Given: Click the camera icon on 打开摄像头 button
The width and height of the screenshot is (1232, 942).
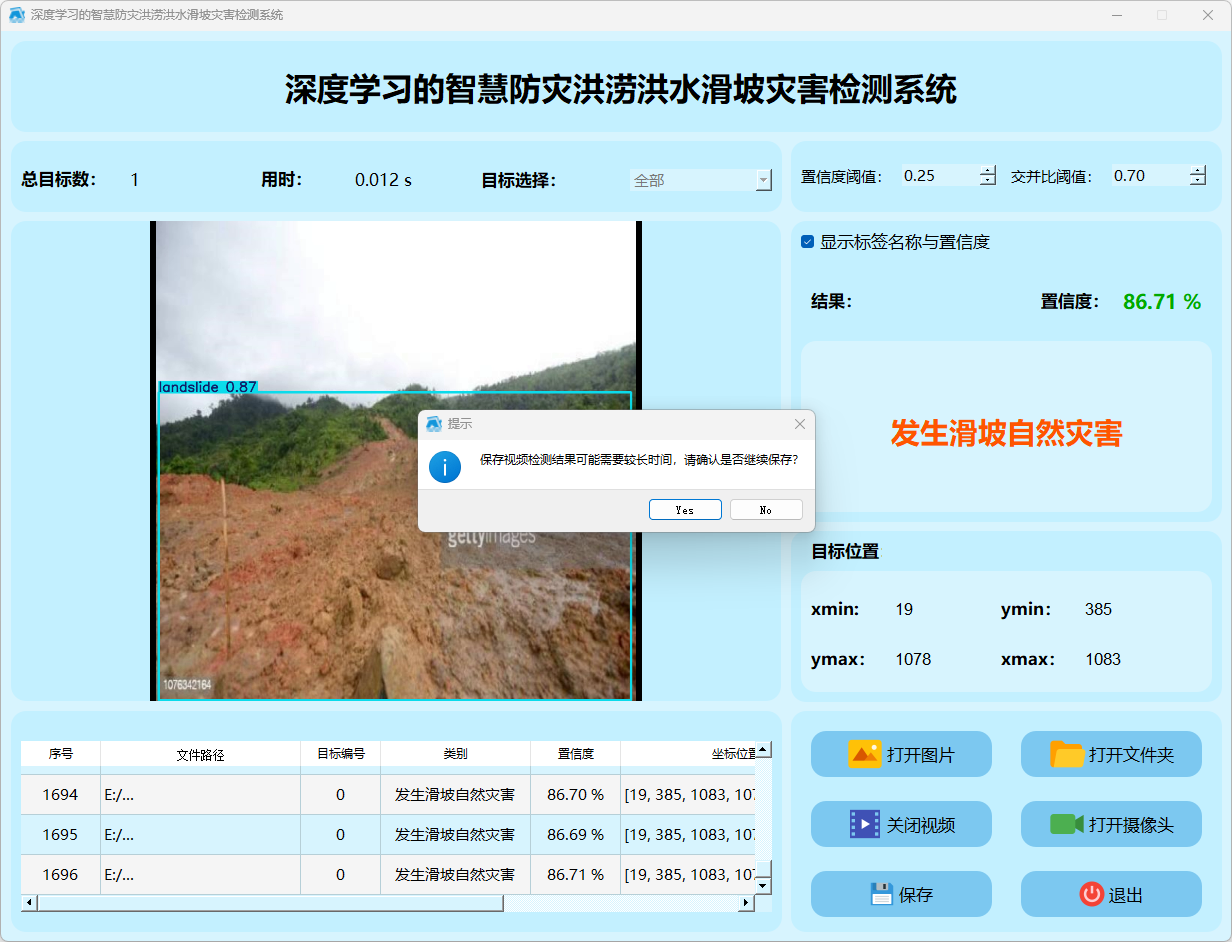Looking at the screenshot, I should pyautogui.click(x=1067, y=824).
